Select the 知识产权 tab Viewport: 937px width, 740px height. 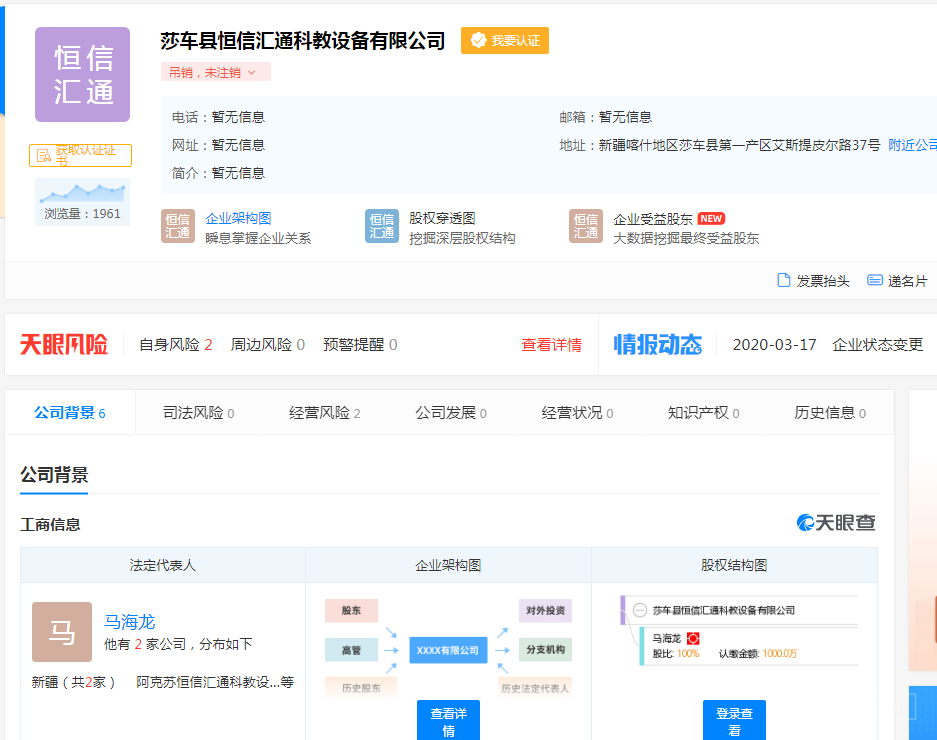tap(702, 413)
